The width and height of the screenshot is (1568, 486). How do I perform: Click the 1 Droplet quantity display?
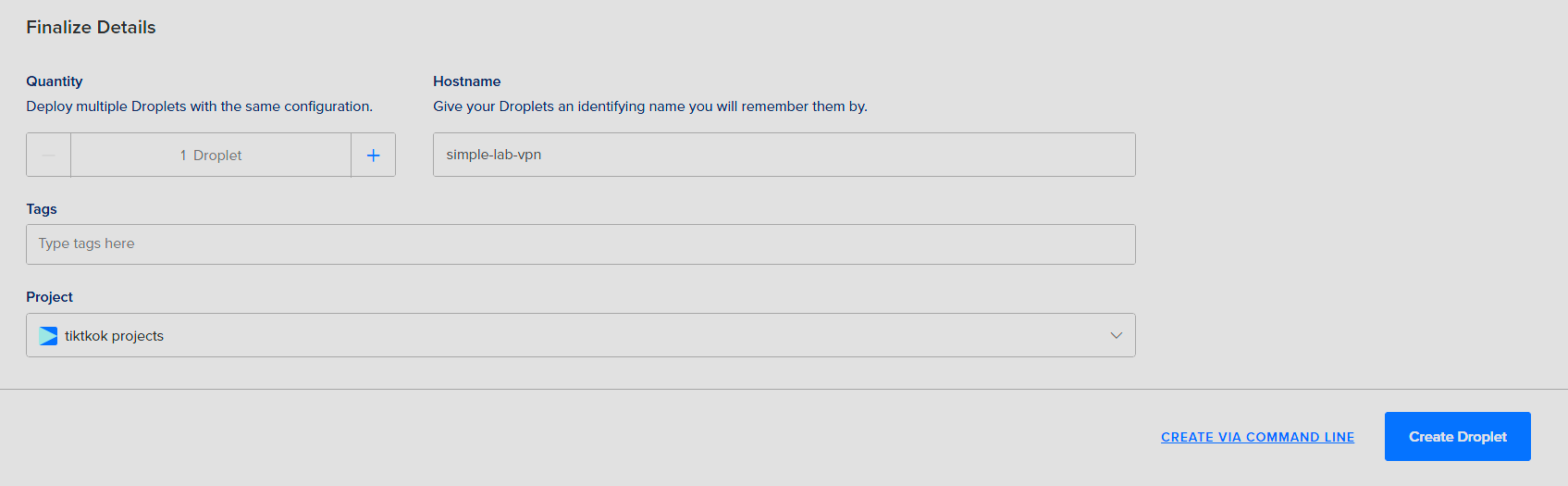click(x=211, y=156)
